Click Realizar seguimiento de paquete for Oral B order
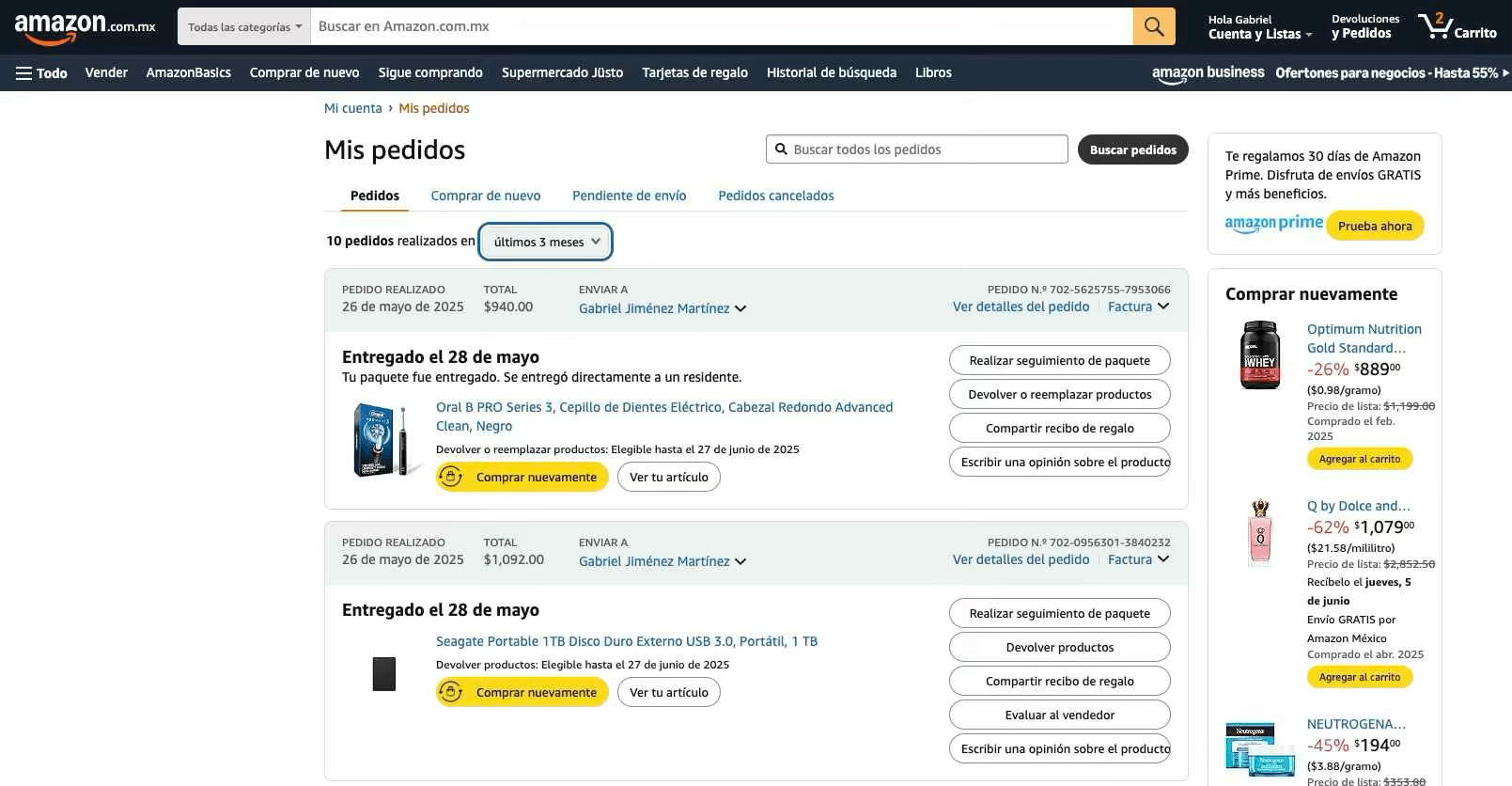 pos(1060,360)
